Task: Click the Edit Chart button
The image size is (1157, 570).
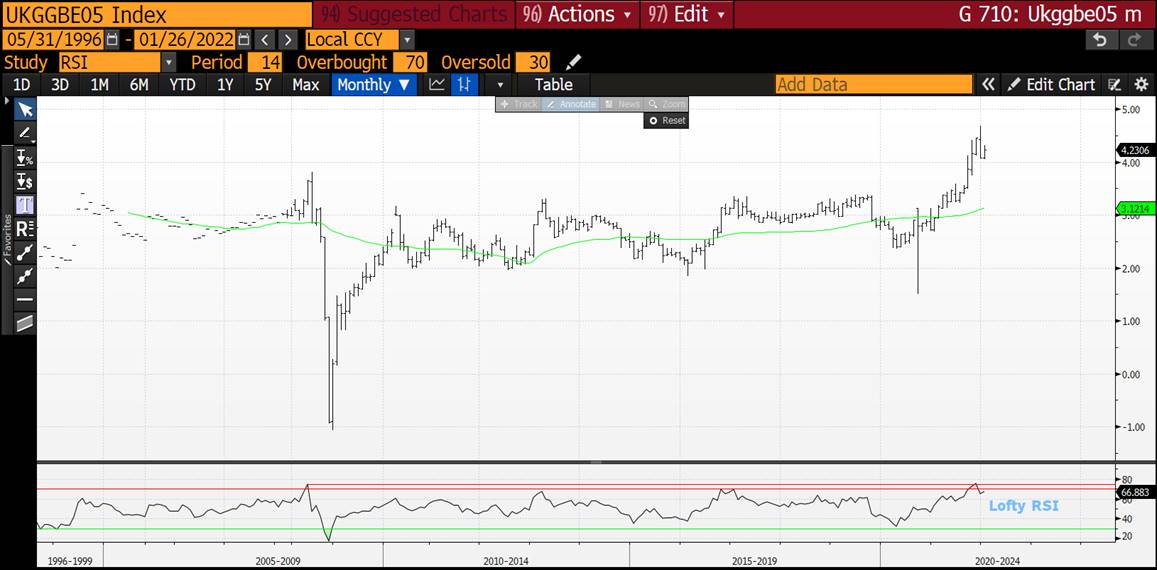Action: click(x=1051, y=84)
